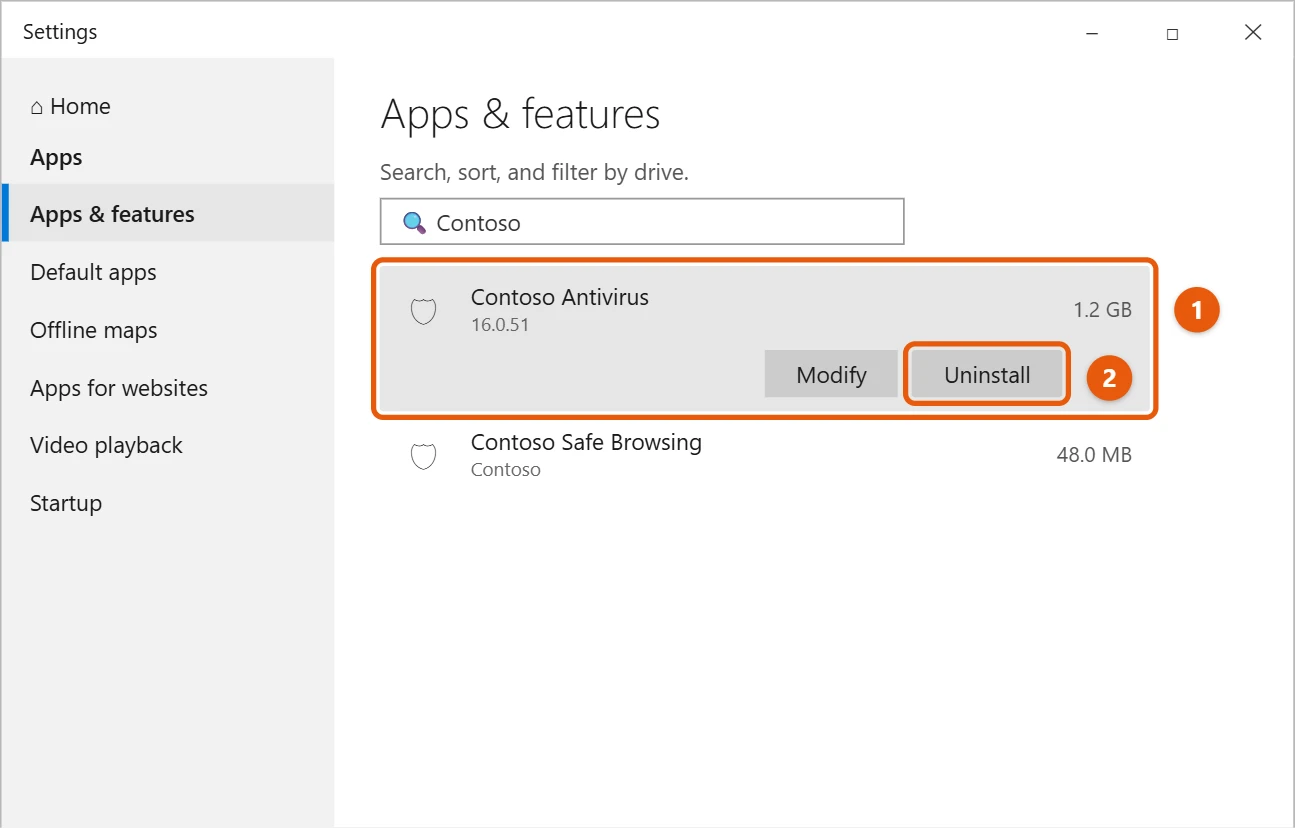The height and width of the screenshot is (828, 1295).
Task: Click the Modify button for Contoso Antivirus
Action: 831,375
